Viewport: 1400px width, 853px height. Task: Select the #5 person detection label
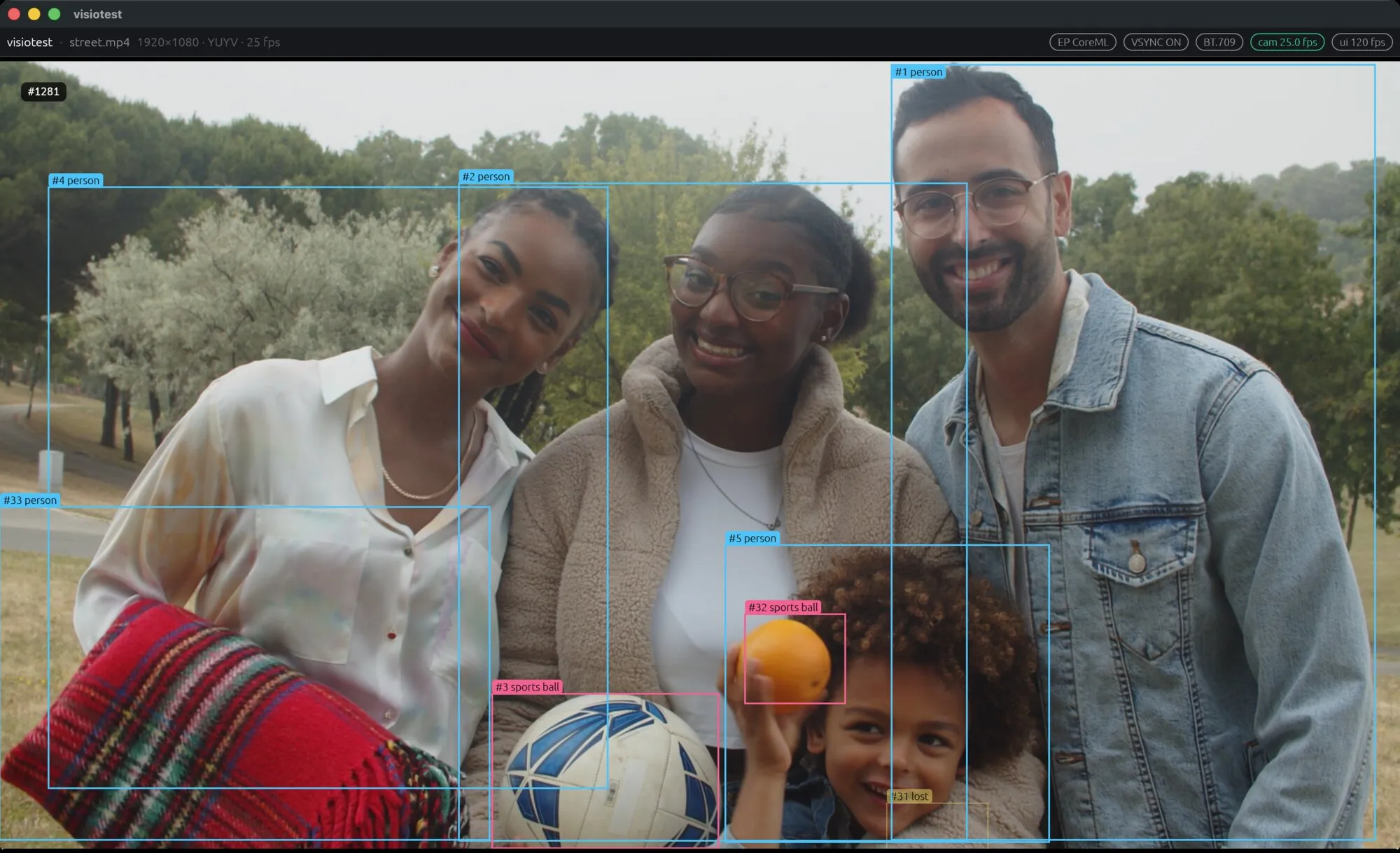[x=752, y=538]
